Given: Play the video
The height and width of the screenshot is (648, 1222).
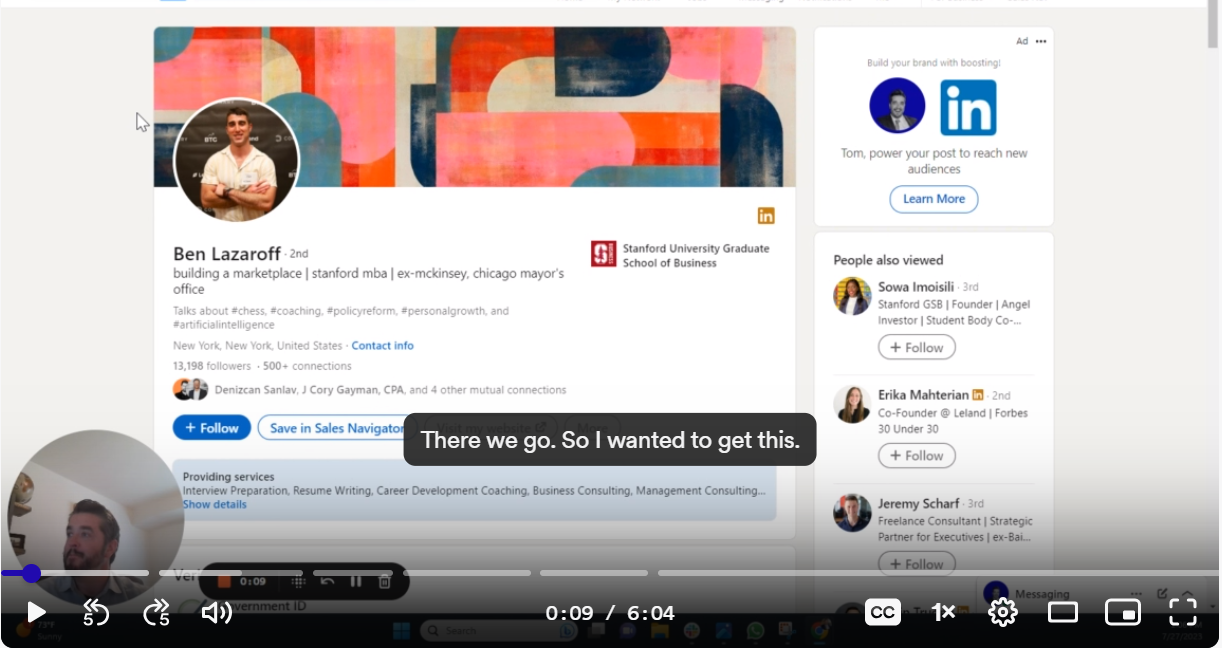Looking at the screenshot, I should (36, 612).
